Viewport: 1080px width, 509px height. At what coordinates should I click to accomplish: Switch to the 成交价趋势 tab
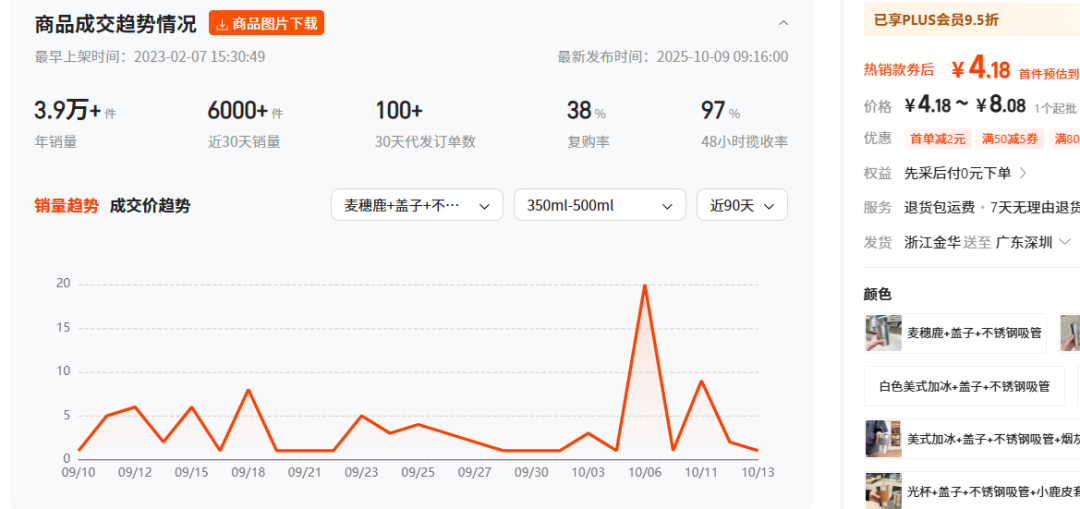click(150, 205)
